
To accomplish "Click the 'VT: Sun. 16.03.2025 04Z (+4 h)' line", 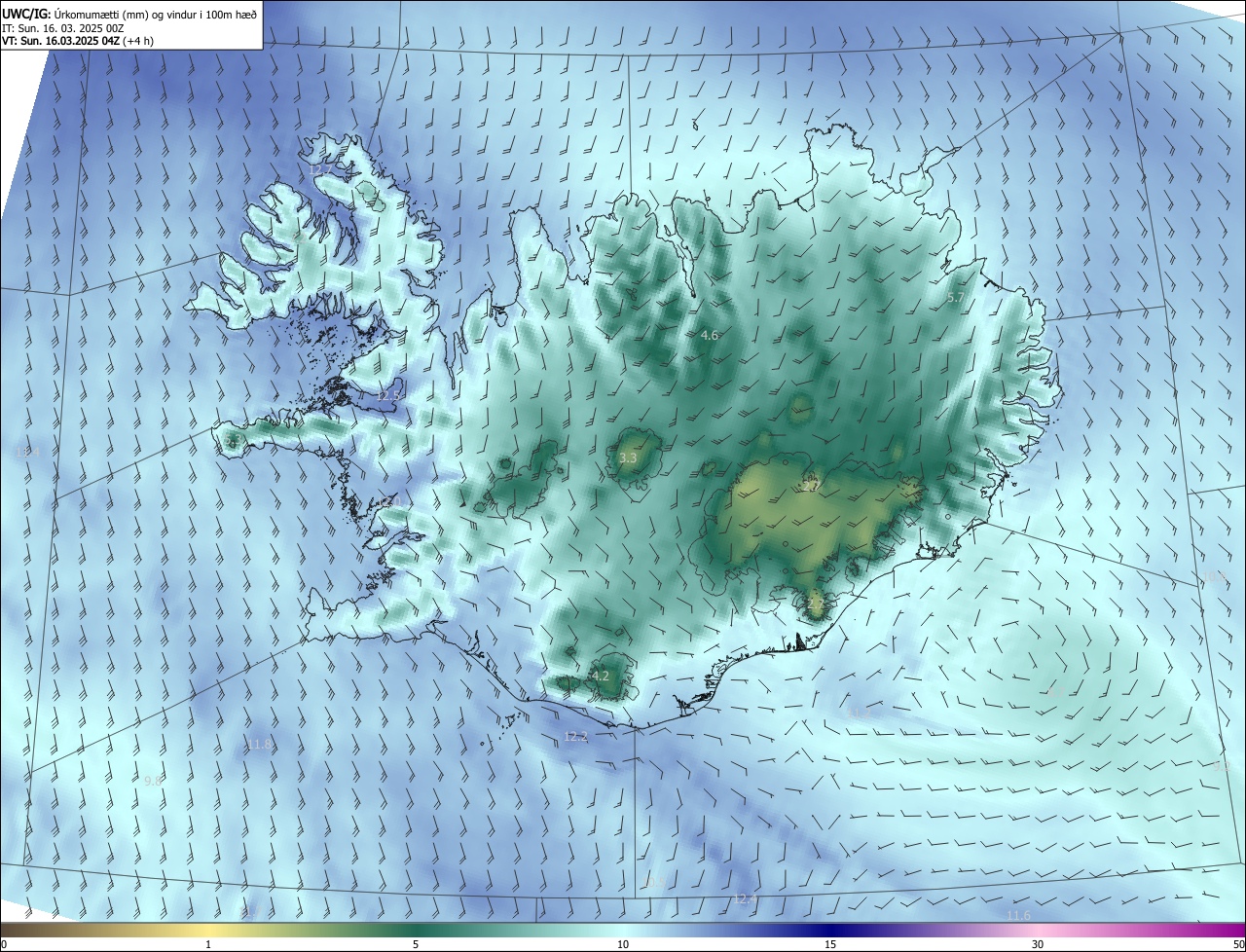I will coord(78,41).
